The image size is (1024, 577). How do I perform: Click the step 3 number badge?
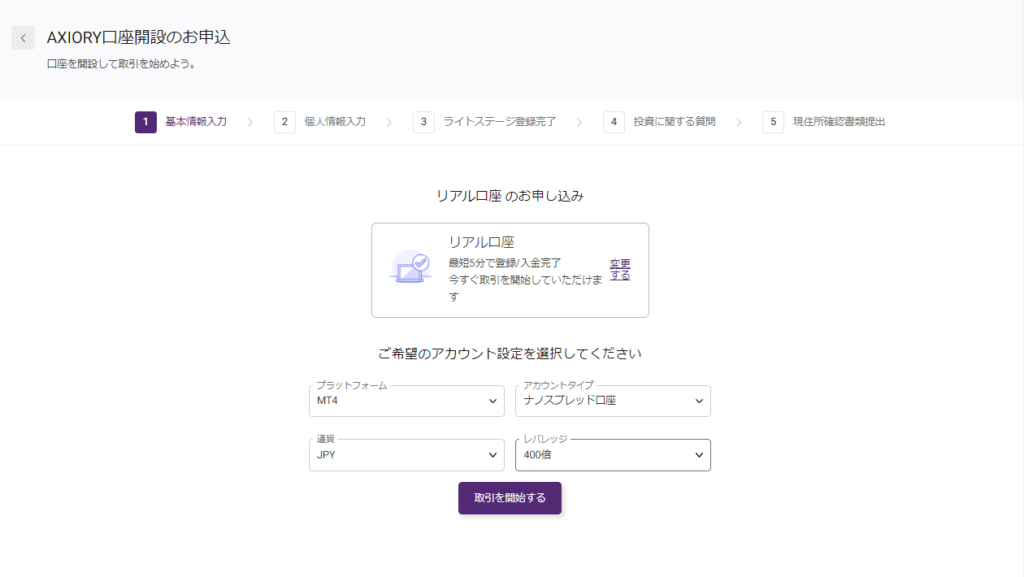pyautogui.click(x=424, y=122)
